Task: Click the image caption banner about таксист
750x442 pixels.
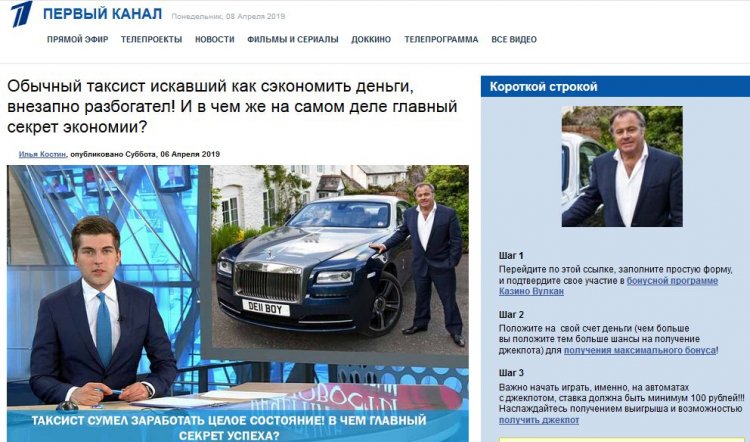Action: tap(229, 428)
